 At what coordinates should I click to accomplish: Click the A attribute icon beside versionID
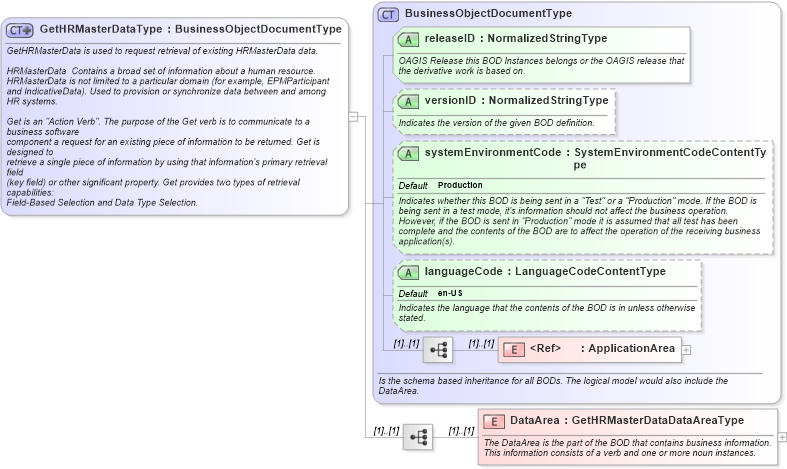click(408, 101)
